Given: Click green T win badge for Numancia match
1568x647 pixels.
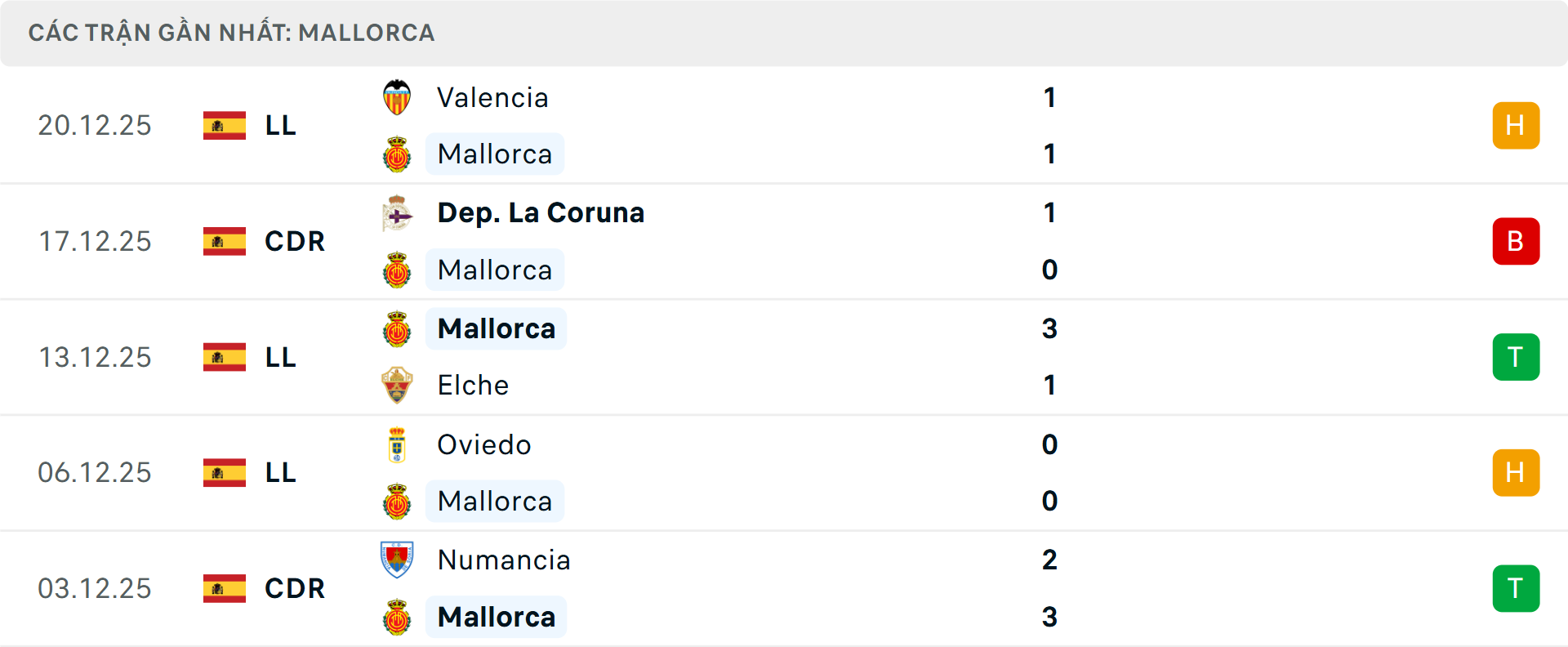Looking at the screenshot, I should pos(1516,588).
